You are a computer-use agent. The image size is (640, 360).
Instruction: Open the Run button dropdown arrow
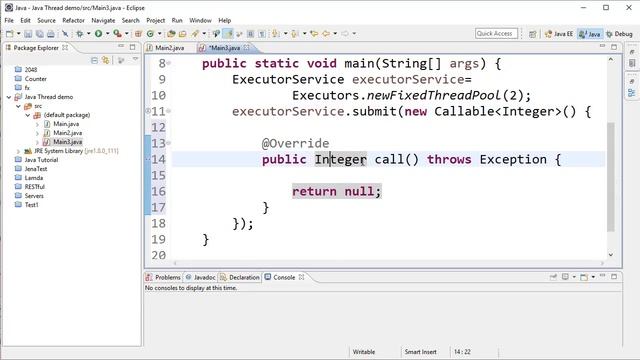pyautogui.click(x=108, y=34)
